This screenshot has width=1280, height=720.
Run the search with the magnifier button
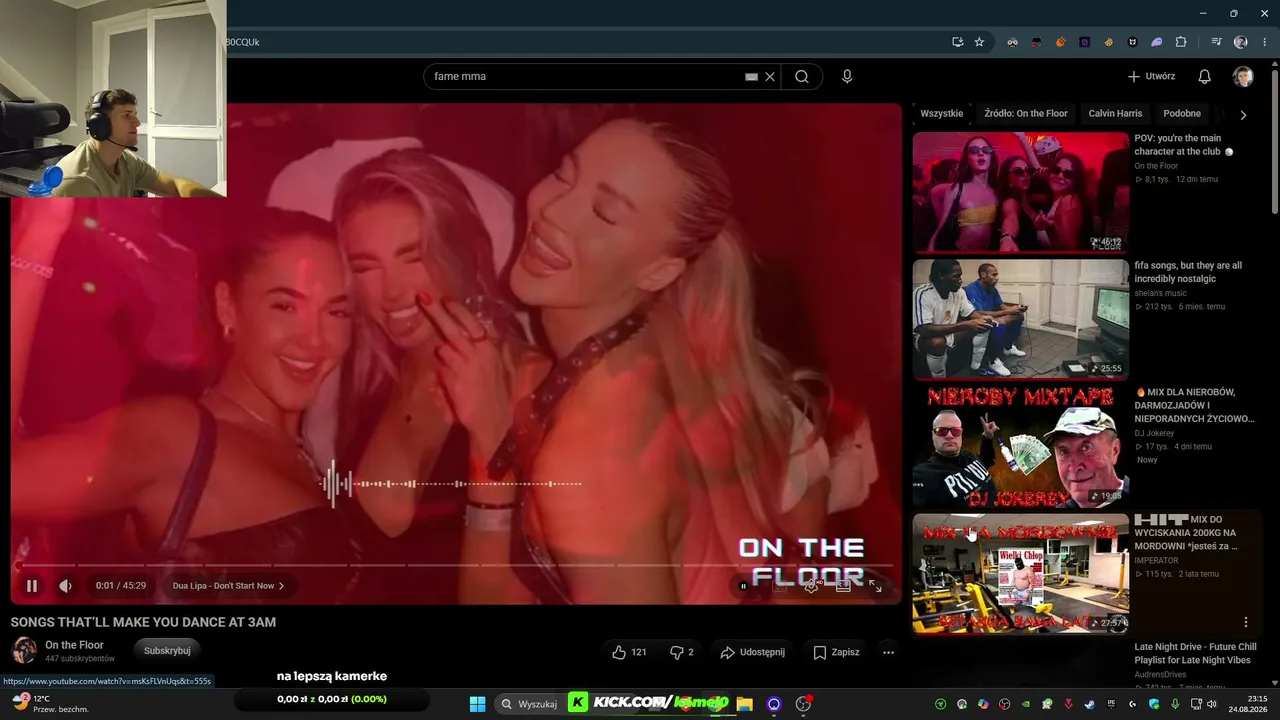[801, 76]
